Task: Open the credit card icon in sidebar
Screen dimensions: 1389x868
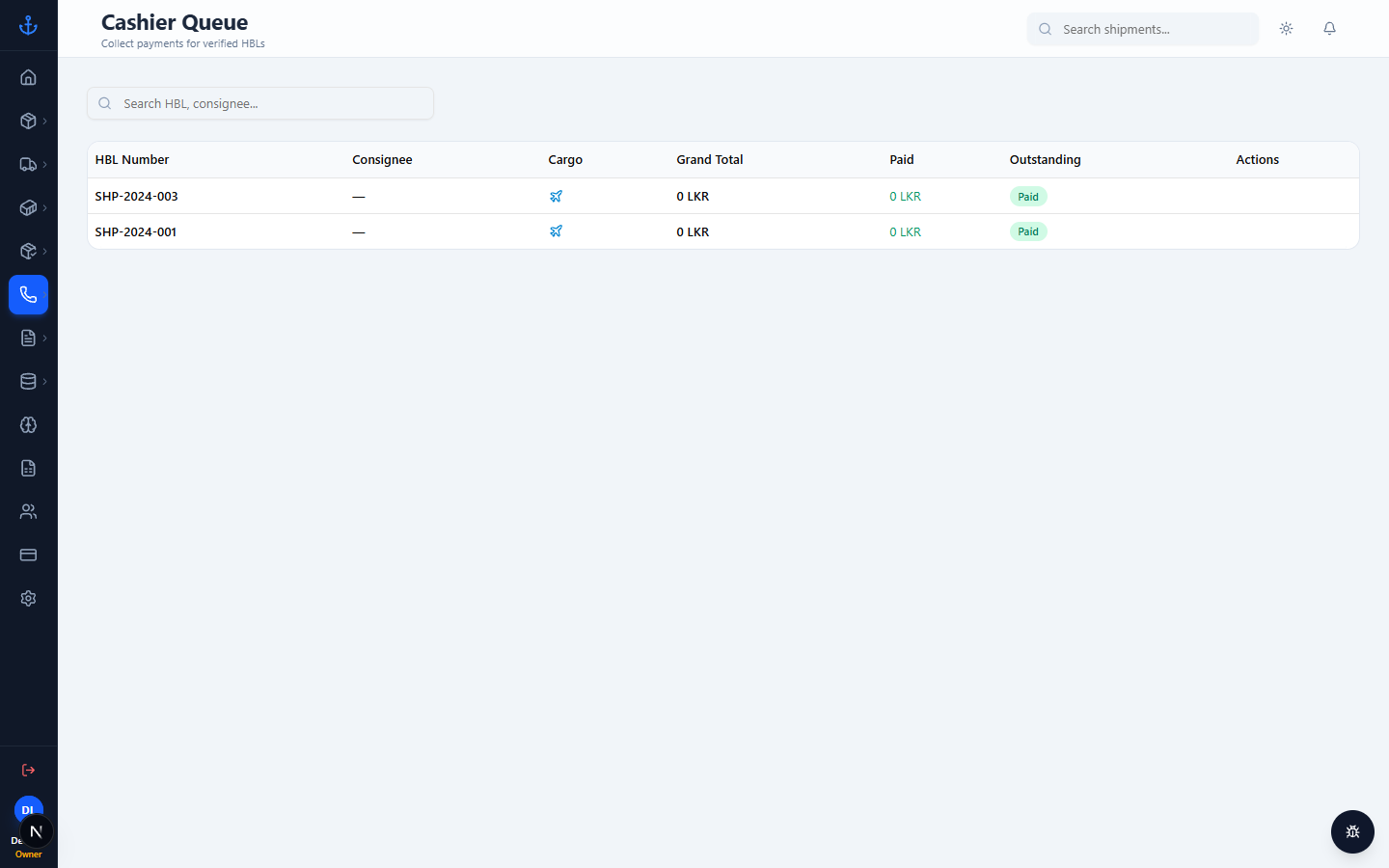Action: pos(28,555)
